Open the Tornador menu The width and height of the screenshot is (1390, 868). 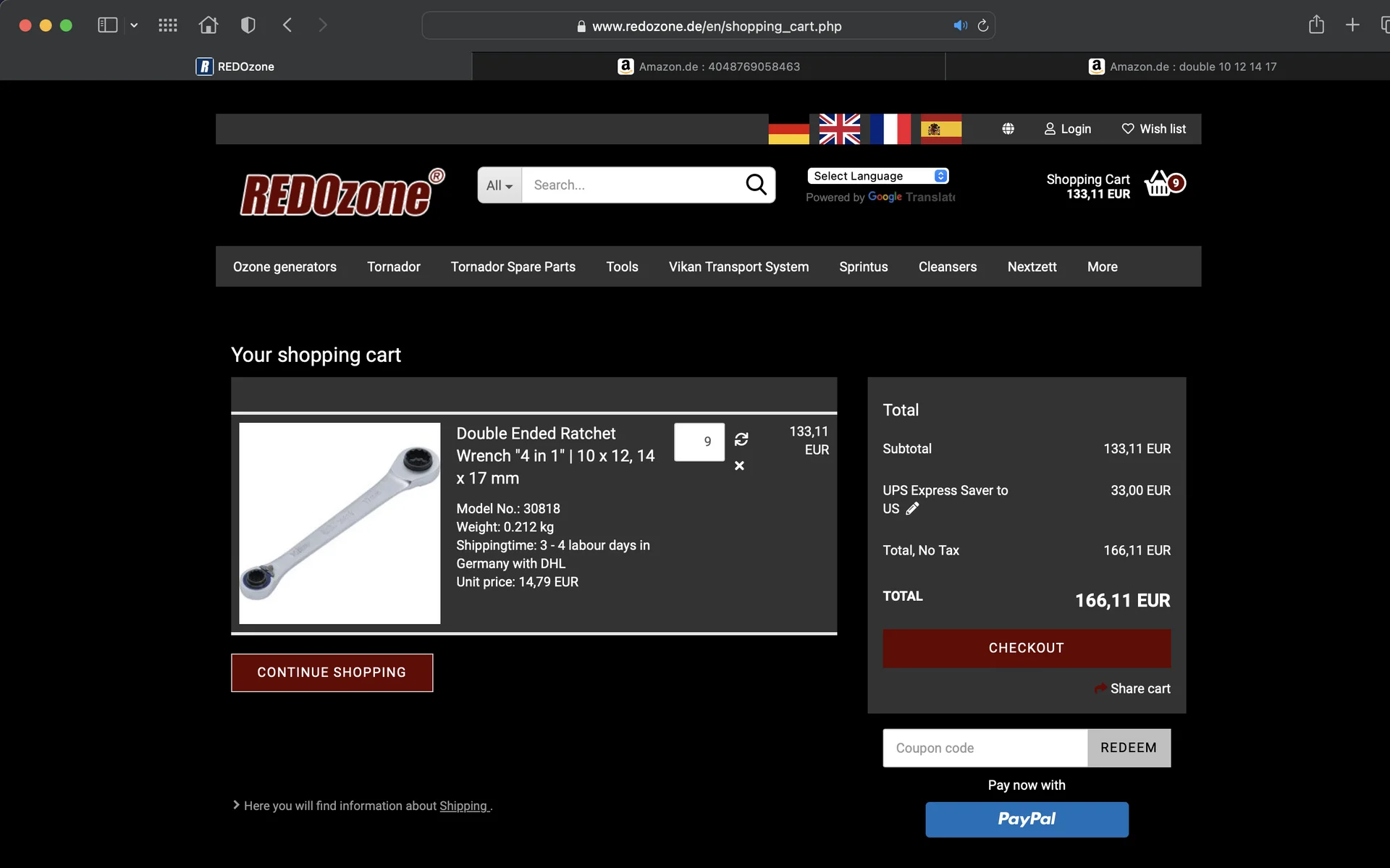[x=393, y=266]
